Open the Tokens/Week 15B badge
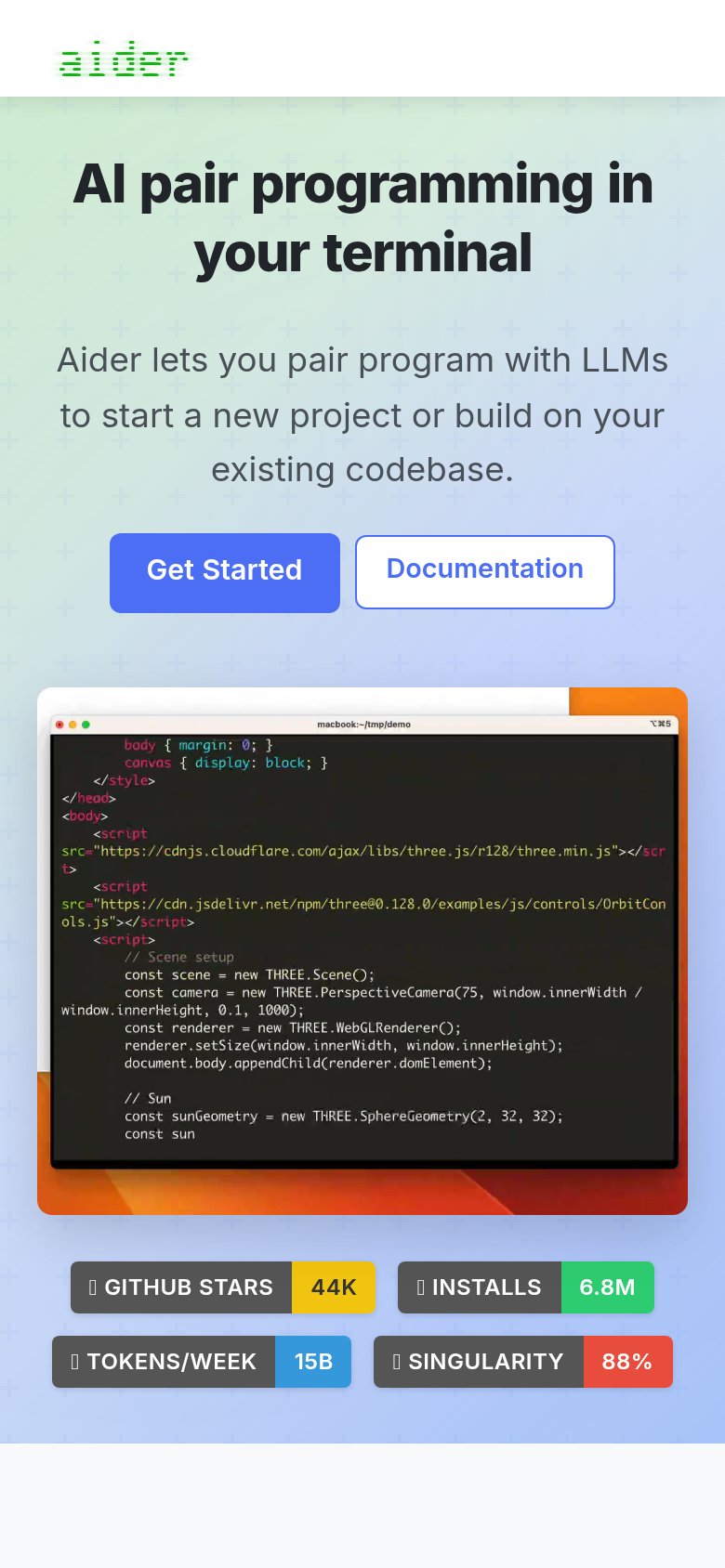 click(x=202, y=1362)
